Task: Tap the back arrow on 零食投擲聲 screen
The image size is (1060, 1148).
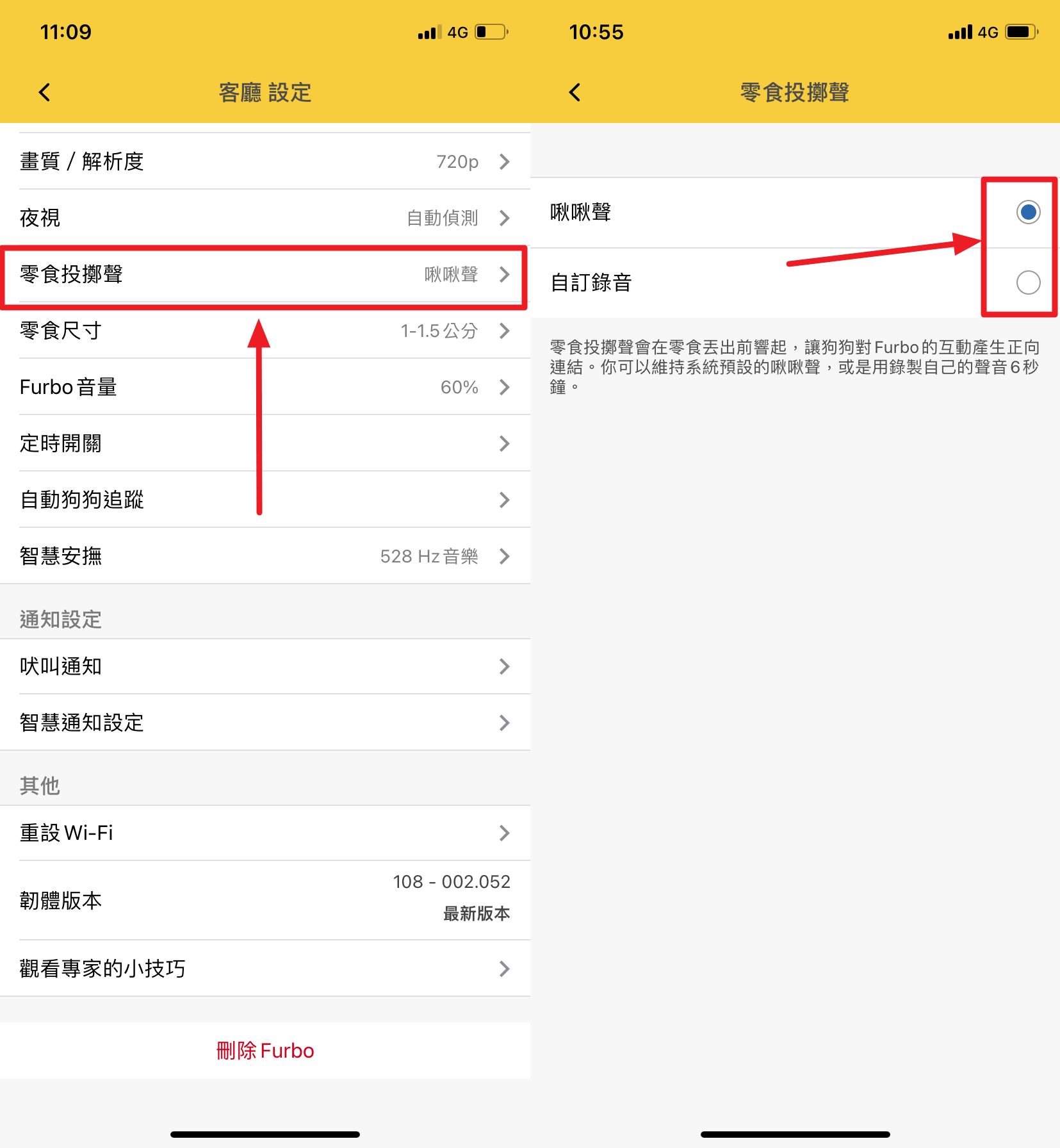Action: 573,92
